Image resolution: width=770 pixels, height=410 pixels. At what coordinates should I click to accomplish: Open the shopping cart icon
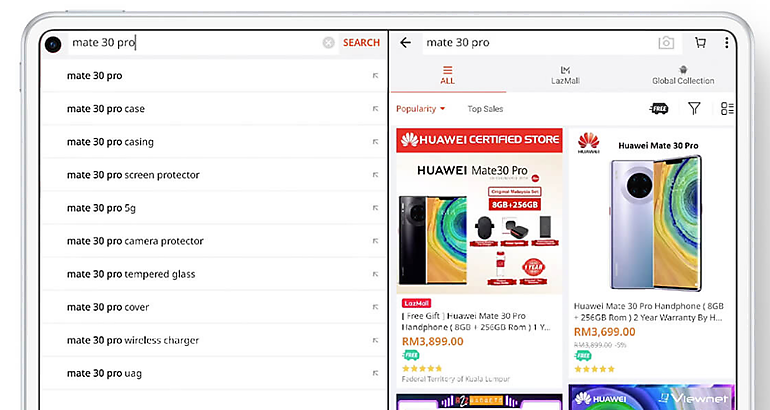(x=701, y=43)
